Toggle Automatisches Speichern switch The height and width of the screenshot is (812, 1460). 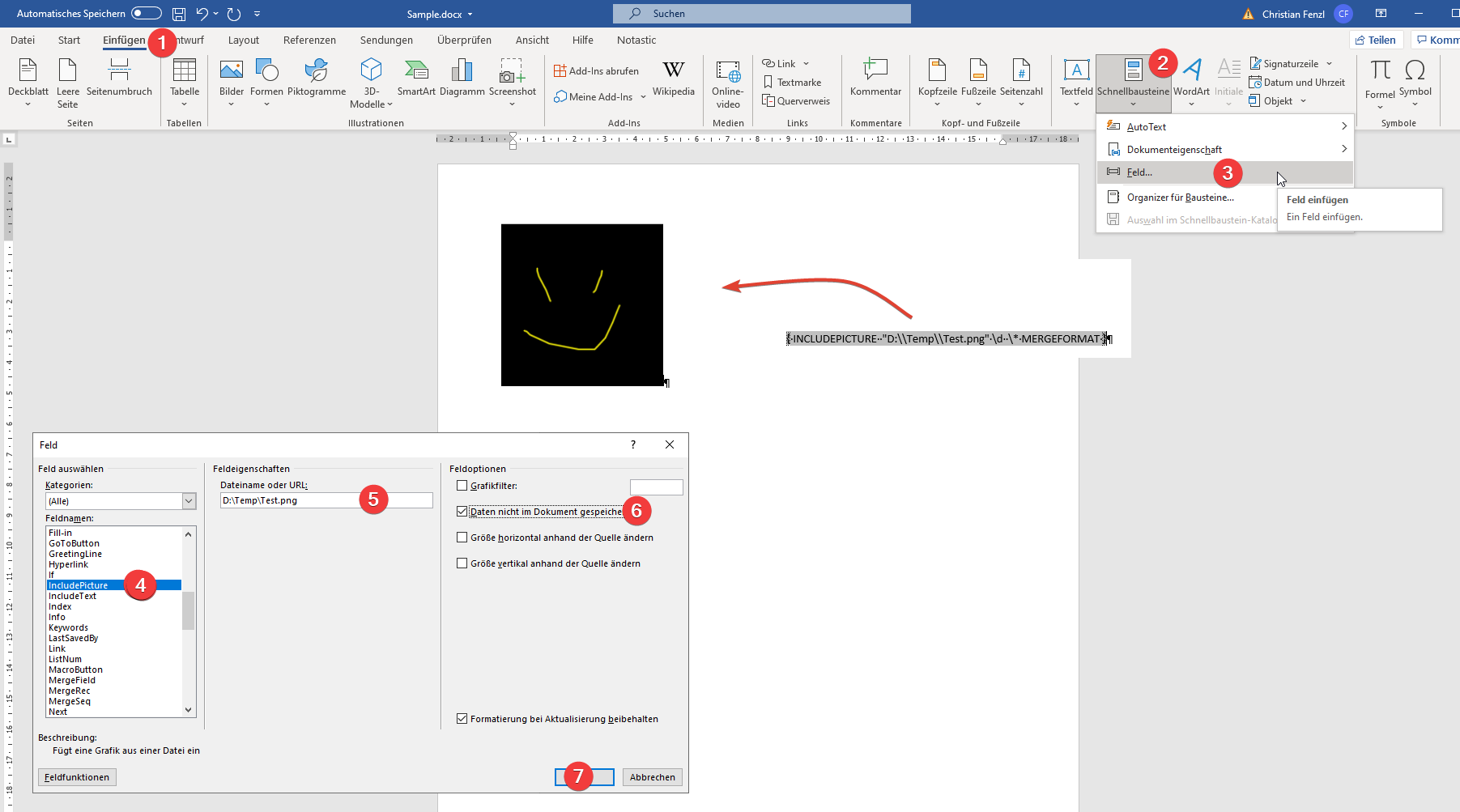coord(146,14)
